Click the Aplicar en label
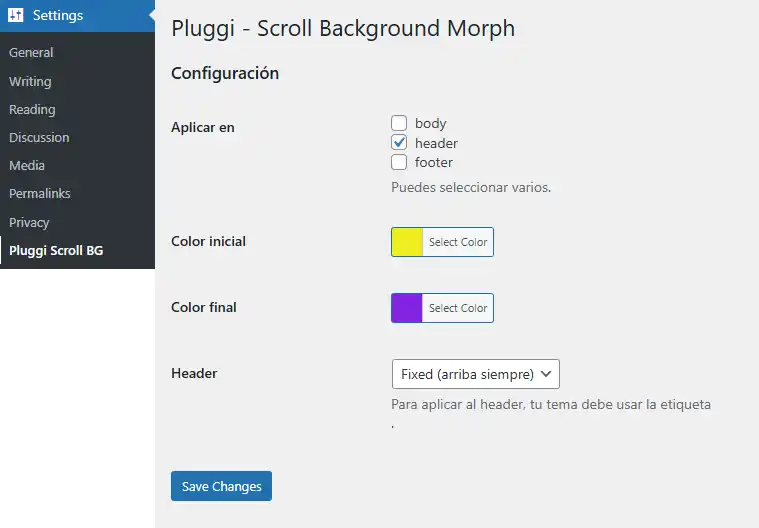This screenshot has width=759, height=528. pos(203,127)
